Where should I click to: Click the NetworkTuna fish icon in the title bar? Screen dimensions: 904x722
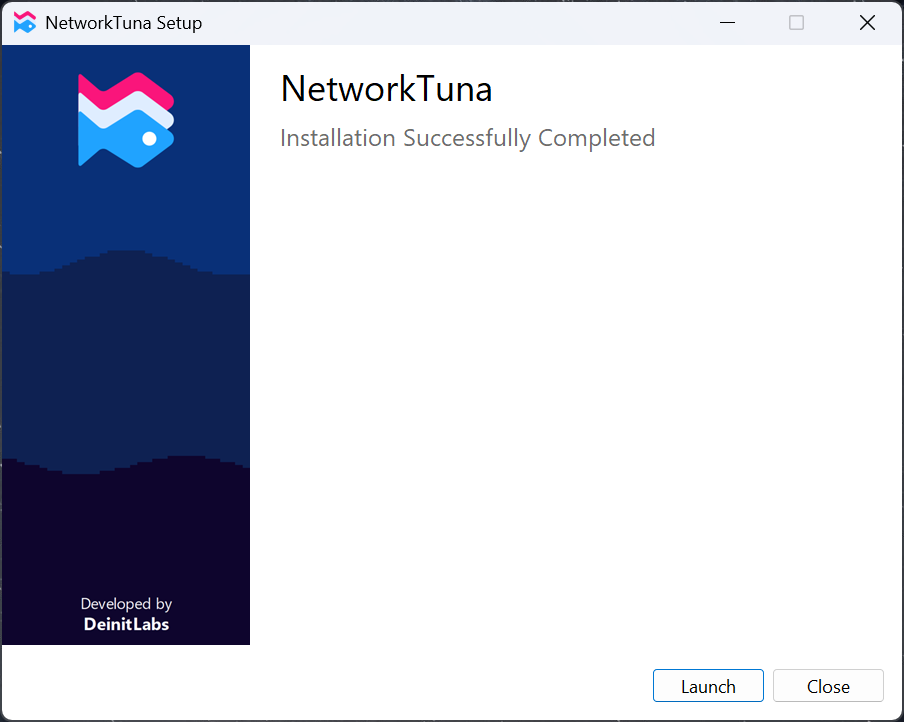(25, 22)
